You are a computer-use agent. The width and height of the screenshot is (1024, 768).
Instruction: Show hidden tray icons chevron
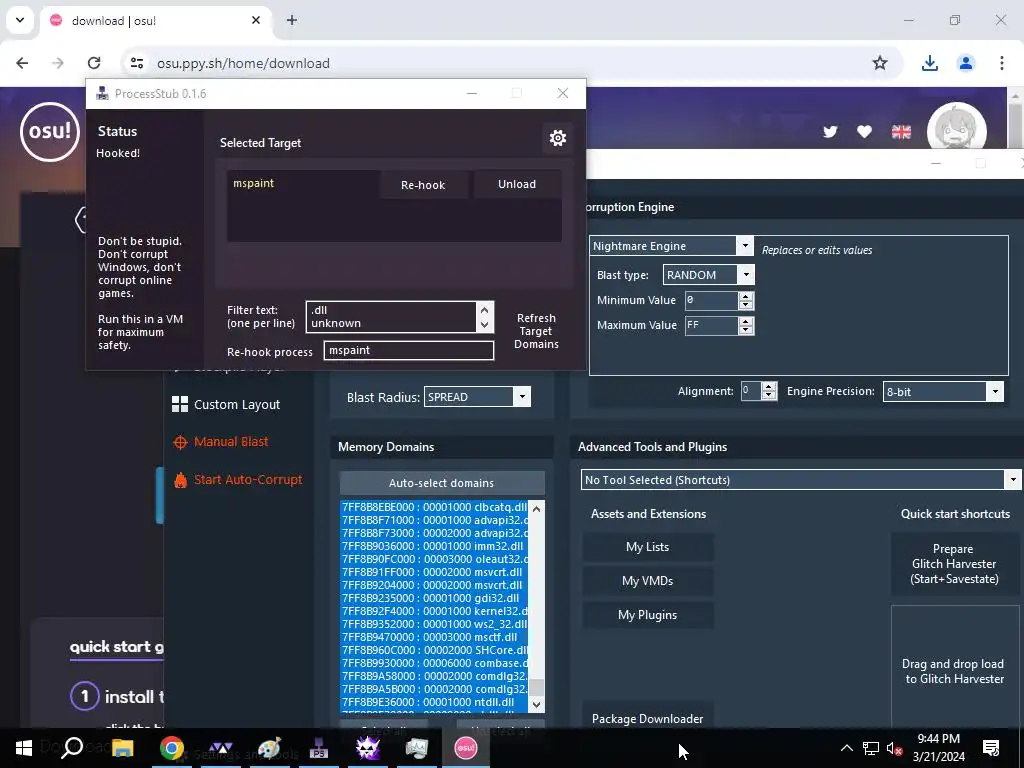click(846, 748)
